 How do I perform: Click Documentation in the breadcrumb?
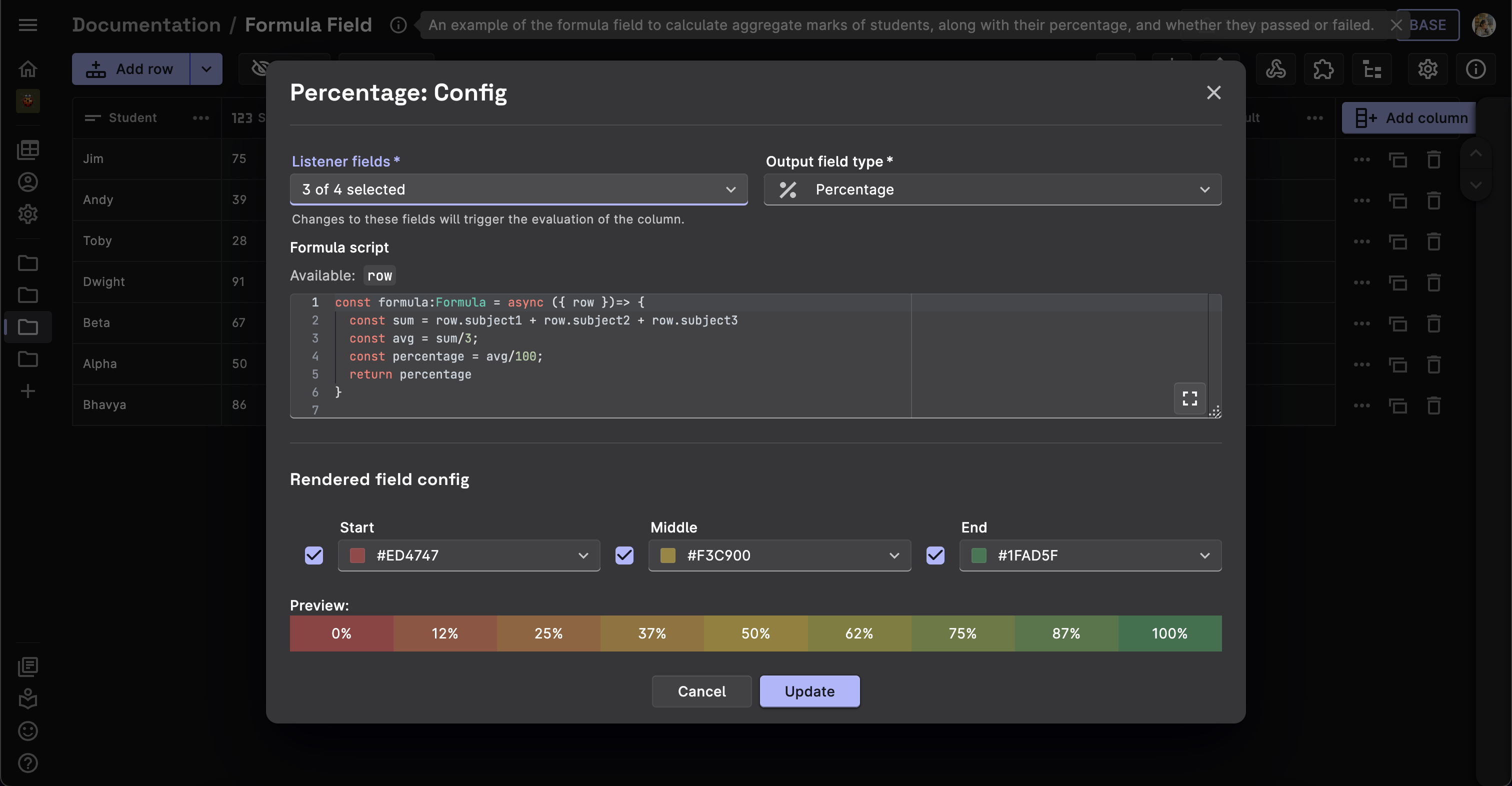146,24
